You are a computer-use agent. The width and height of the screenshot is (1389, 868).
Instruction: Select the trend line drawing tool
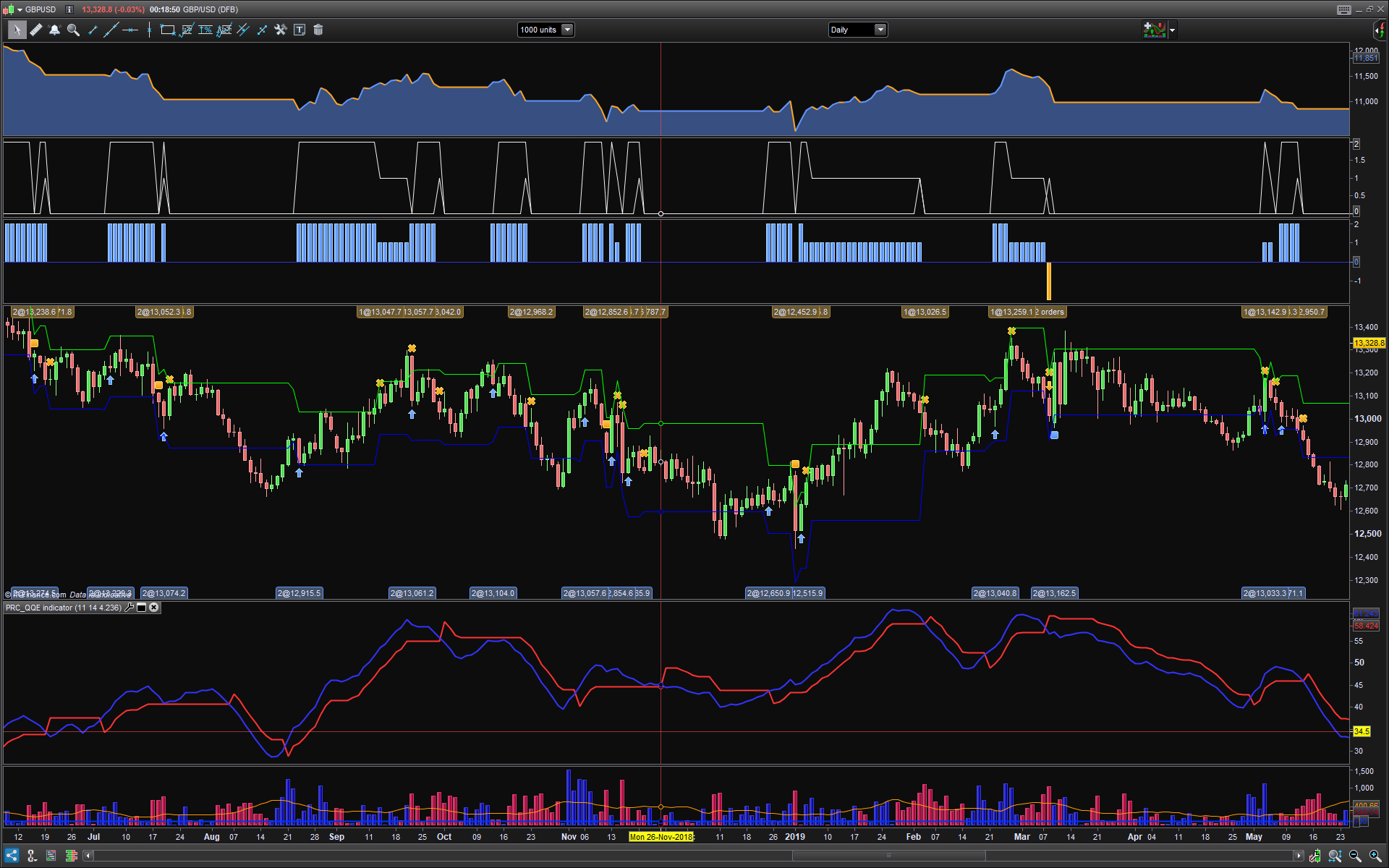click(x=93, y=30)
